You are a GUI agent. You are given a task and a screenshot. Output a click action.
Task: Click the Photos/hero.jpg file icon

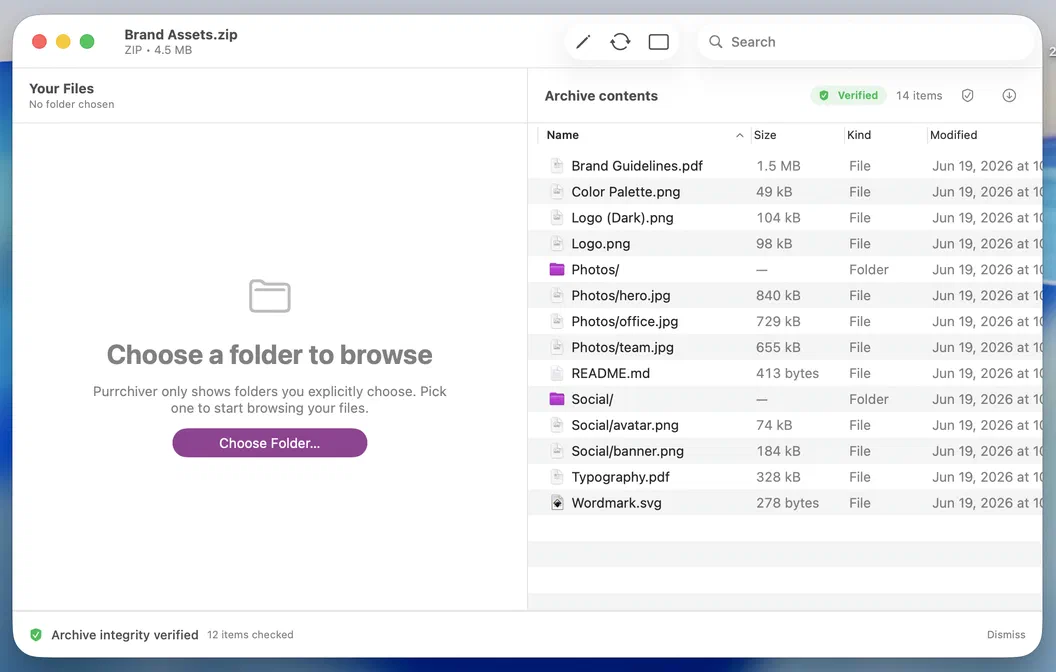(x=557, y=295)
